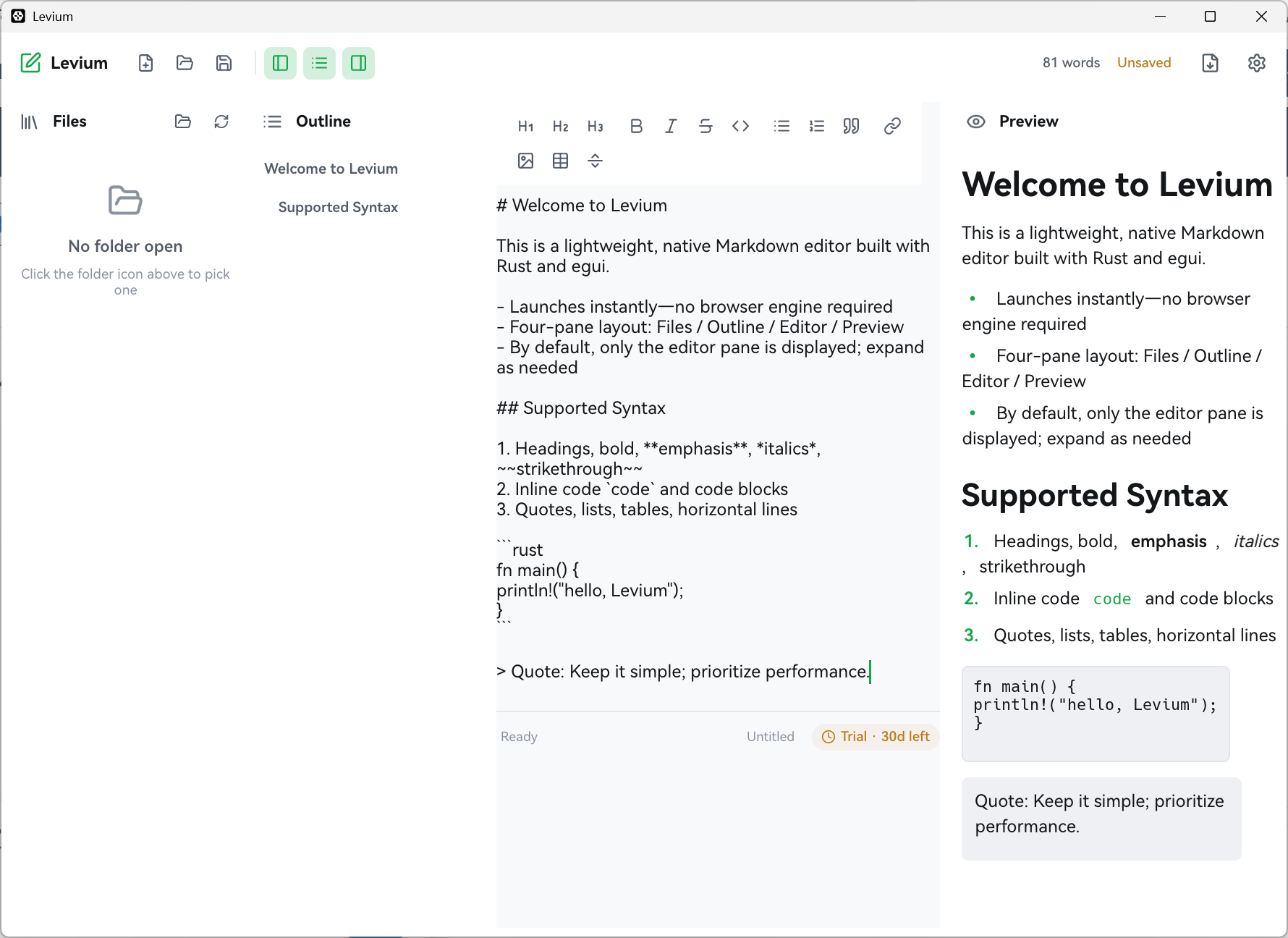Click the 81 words counter

click(1071, 63)
